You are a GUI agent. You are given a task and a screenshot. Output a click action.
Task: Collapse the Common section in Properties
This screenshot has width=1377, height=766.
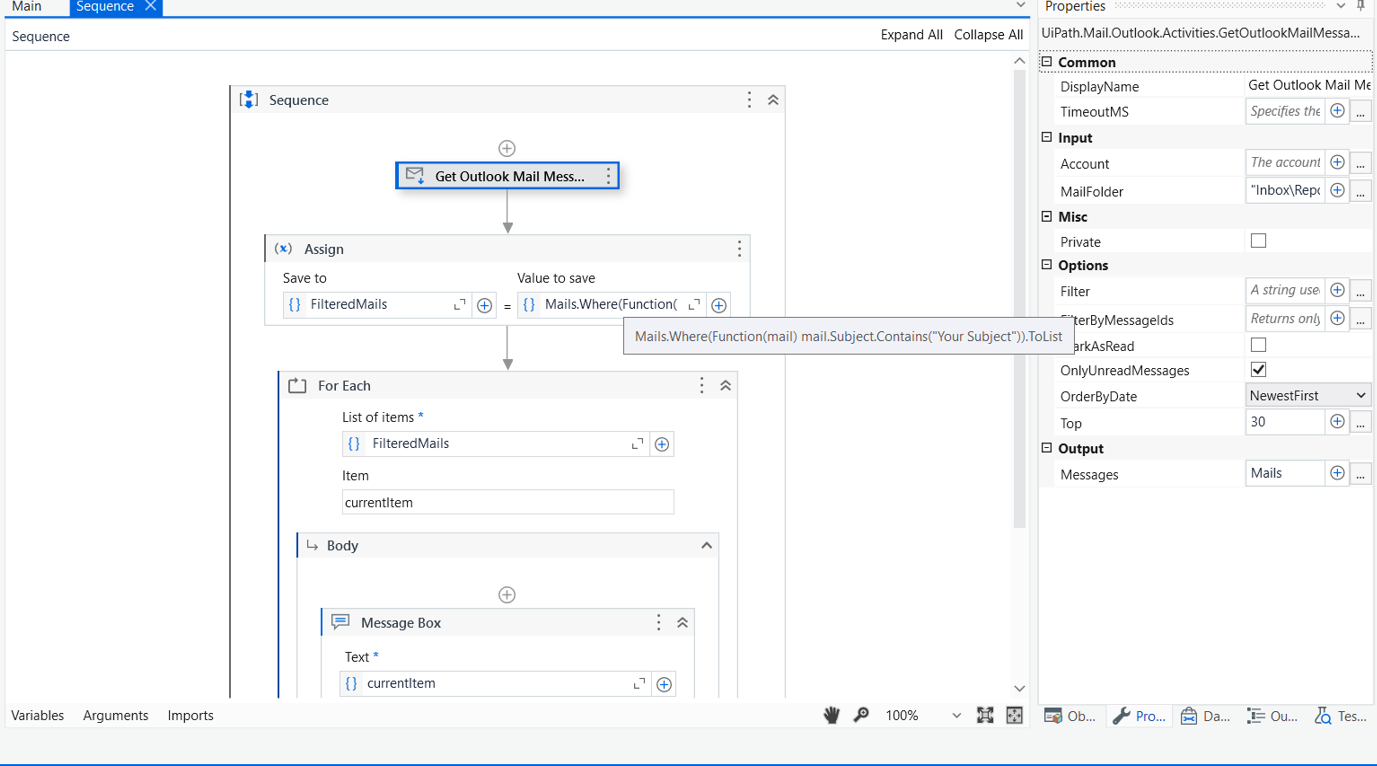1046,61
